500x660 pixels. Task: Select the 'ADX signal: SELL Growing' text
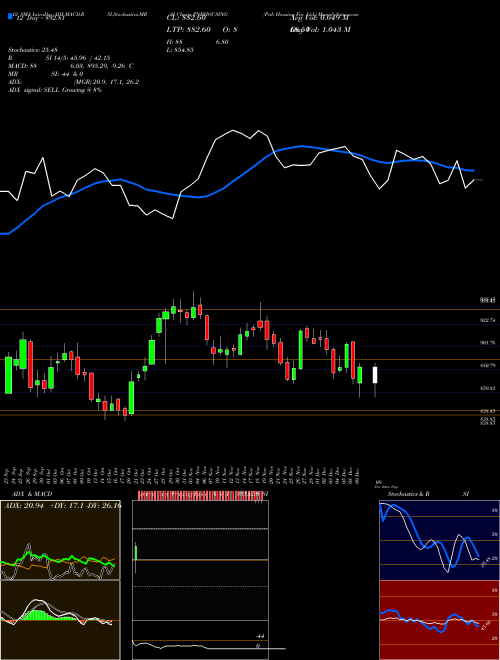pyautogui.click(x=55, y=90)
